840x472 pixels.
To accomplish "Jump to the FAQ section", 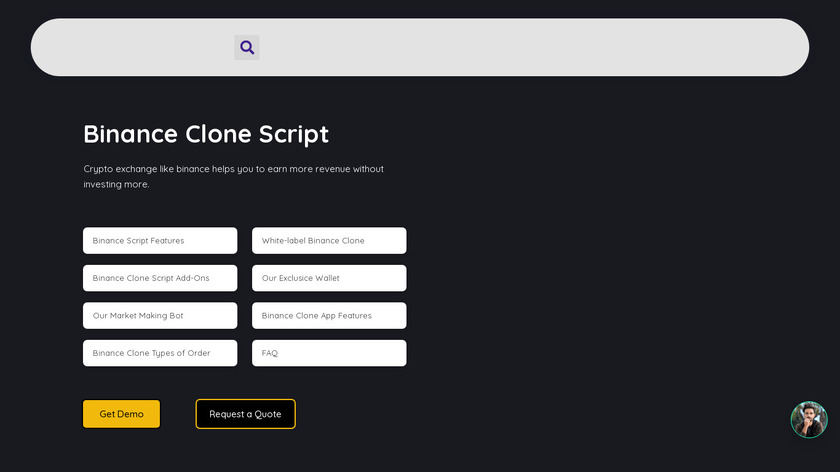I will coord(329,353).
